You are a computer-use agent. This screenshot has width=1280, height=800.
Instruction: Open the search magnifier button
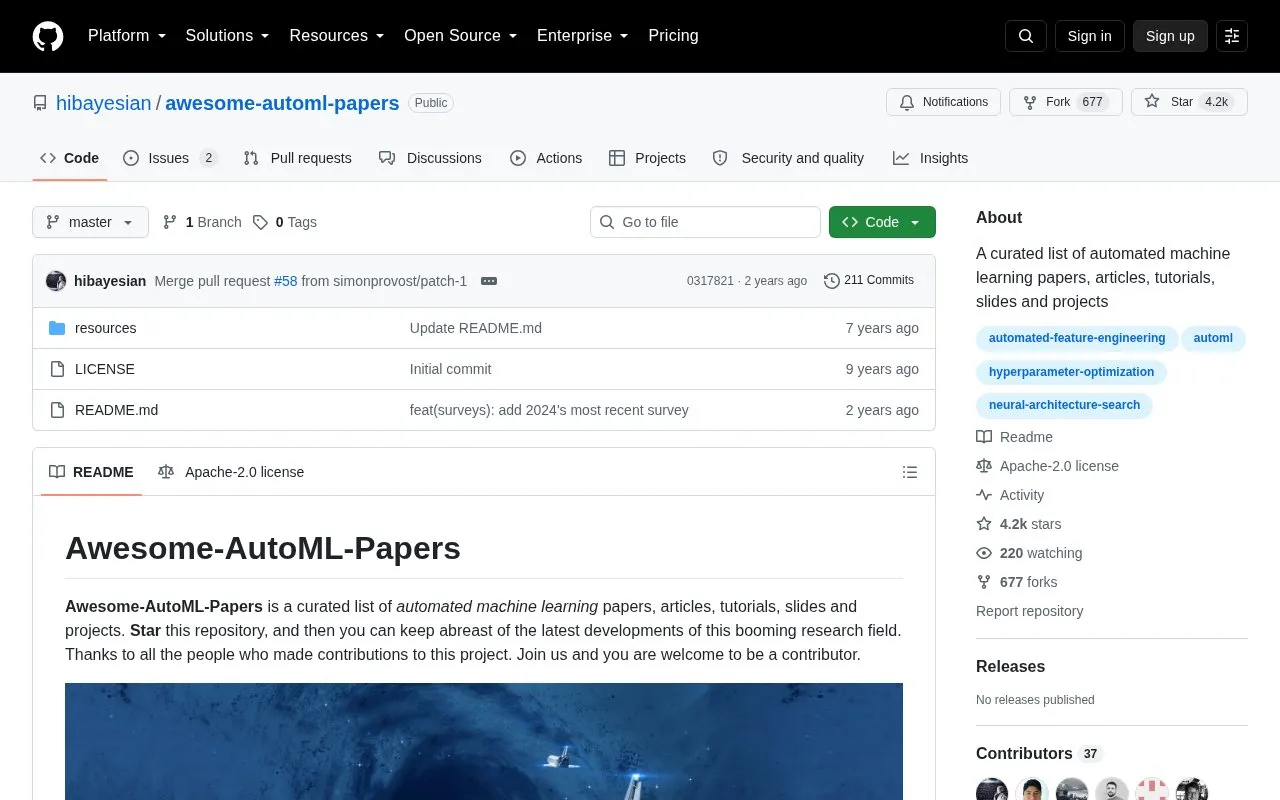coord(1026,36)
